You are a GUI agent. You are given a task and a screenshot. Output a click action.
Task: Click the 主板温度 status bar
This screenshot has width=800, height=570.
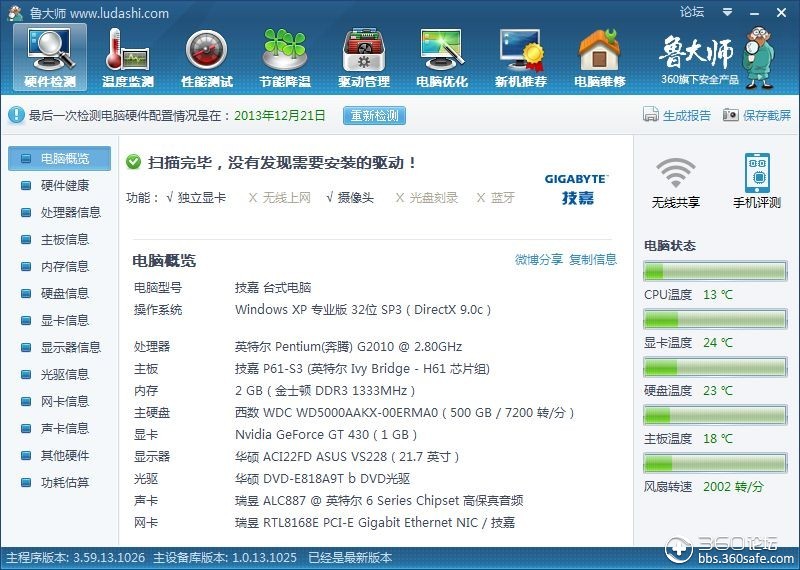[x=715, y=415]
